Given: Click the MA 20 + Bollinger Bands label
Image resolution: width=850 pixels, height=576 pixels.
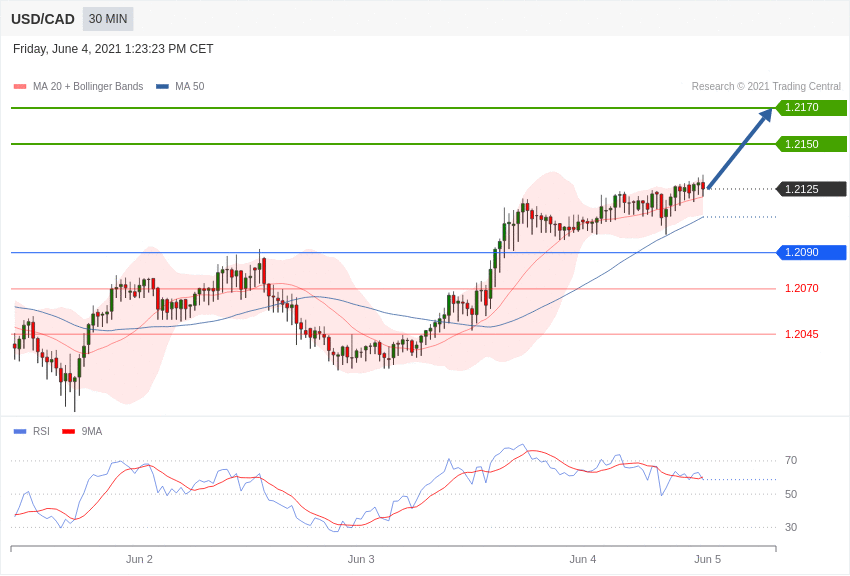Looking at the screenshot, I should [x=88, y=86].
